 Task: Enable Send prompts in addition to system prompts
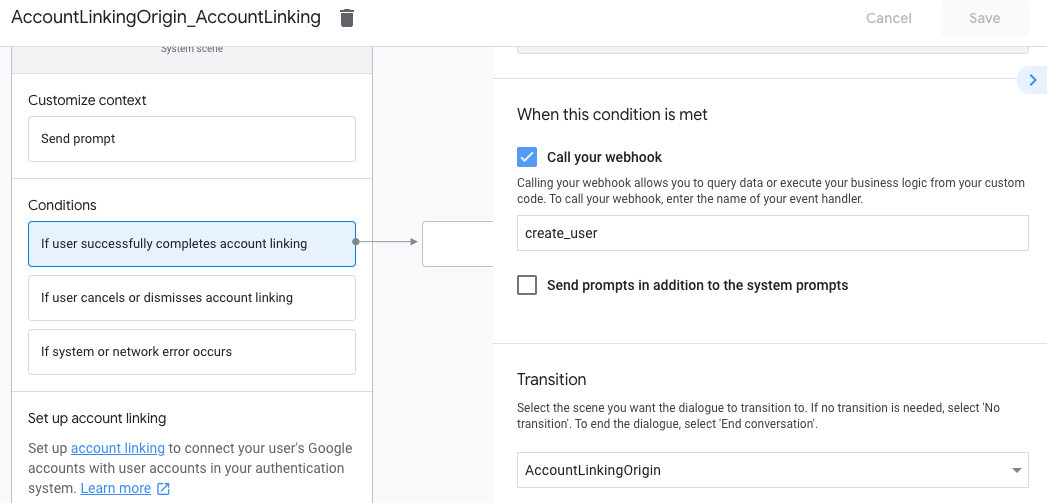(527, 285)
